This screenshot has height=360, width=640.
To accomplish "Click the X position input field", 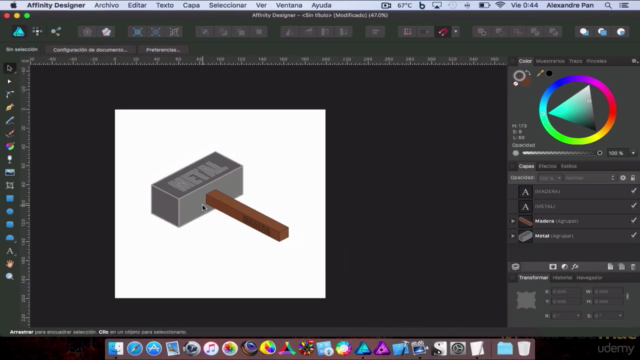I will point(566,291).
